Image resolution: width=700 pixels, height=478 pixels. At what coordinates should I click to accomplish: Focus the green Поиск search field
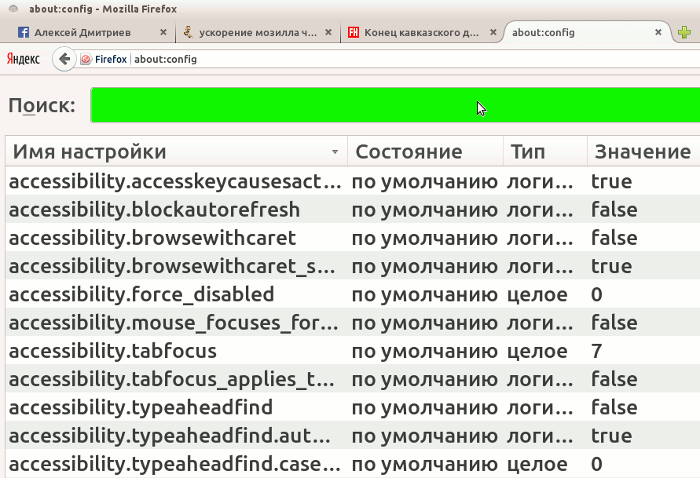[x=395, y=105]
